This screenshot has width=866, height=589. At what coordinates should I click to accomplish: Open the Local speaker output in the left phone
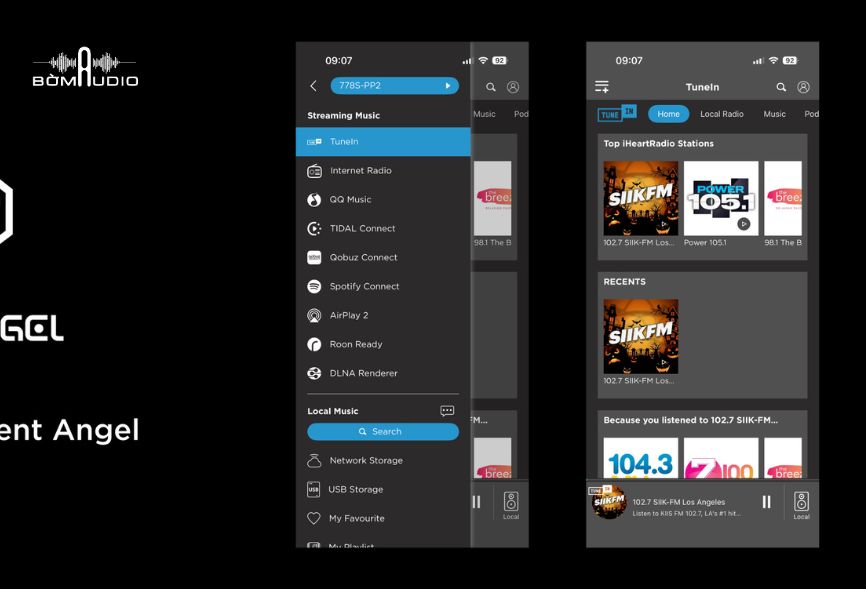[511, 505]
